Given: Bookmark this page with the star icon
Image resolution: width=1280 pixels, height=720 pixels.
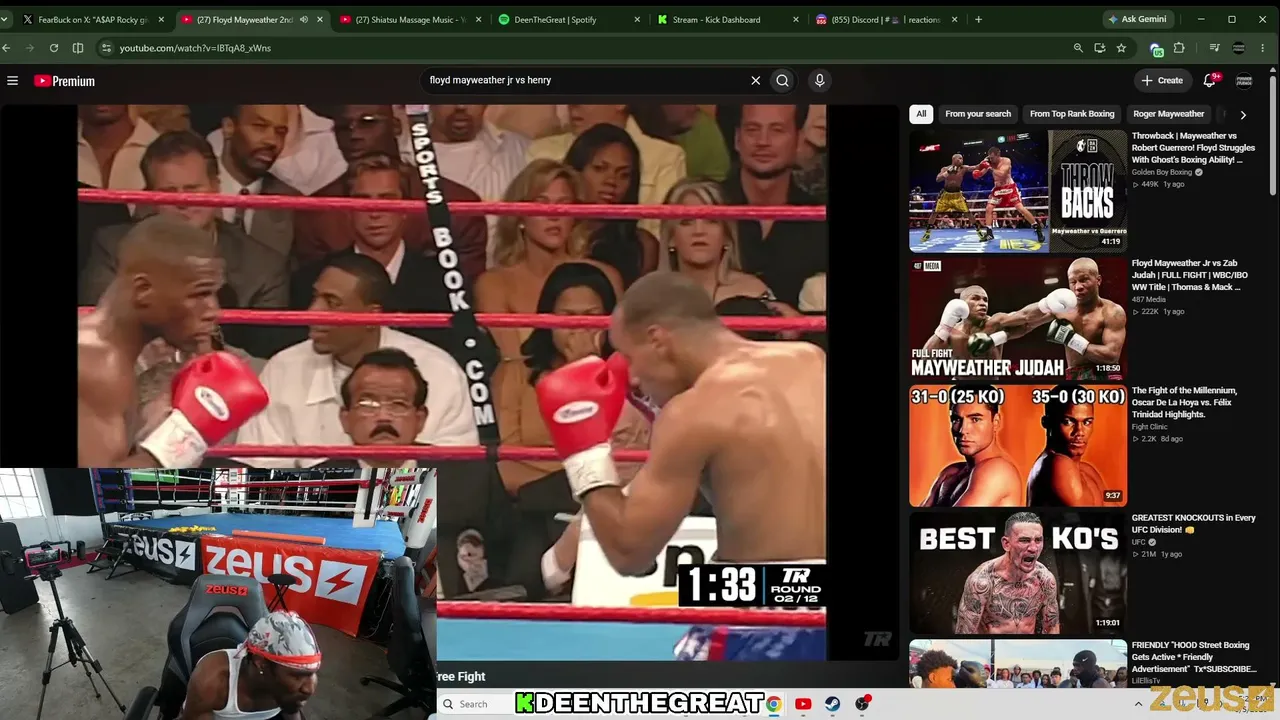Looking at the screenshot, I should click(1121, 48).
